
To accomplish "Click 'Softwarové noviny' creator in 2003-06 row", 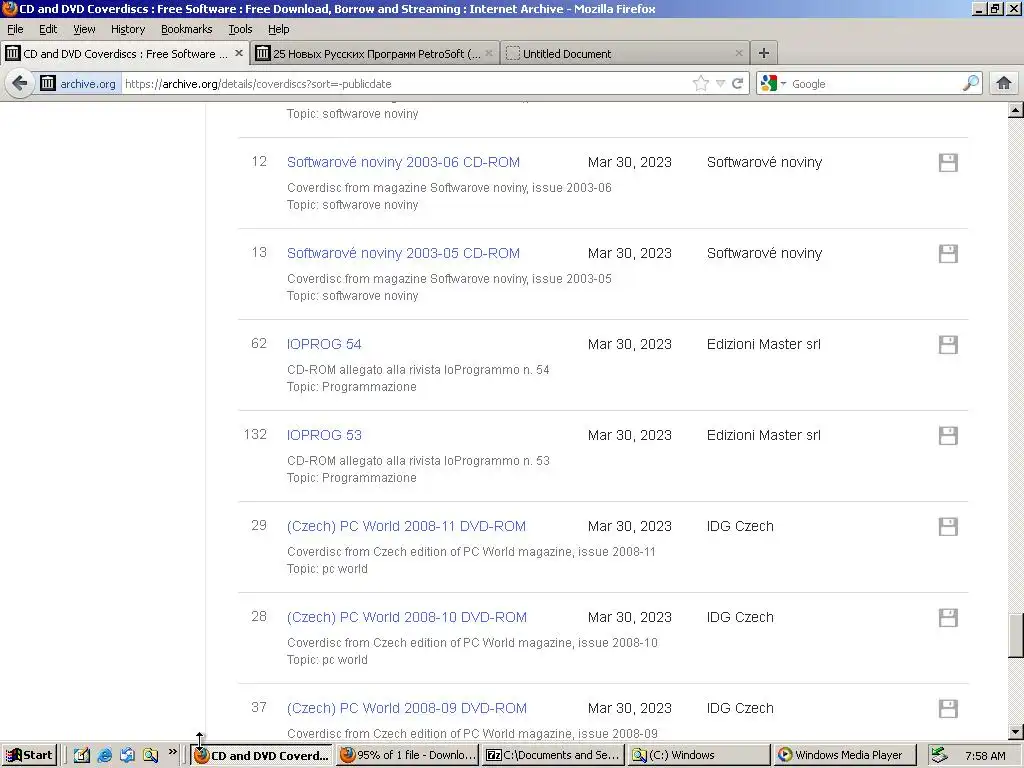I will point(764,162).
